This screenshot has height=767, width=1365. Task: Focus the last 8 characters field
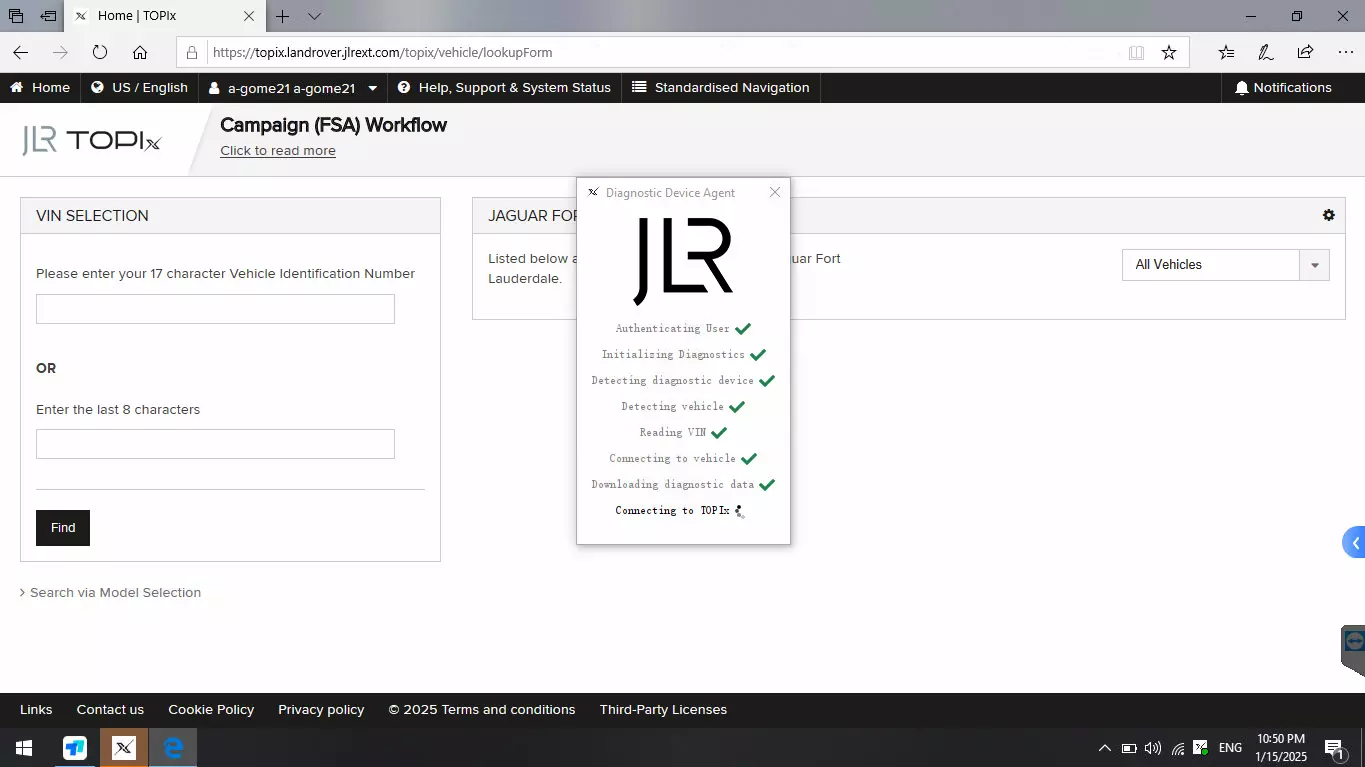coord(215,444)
